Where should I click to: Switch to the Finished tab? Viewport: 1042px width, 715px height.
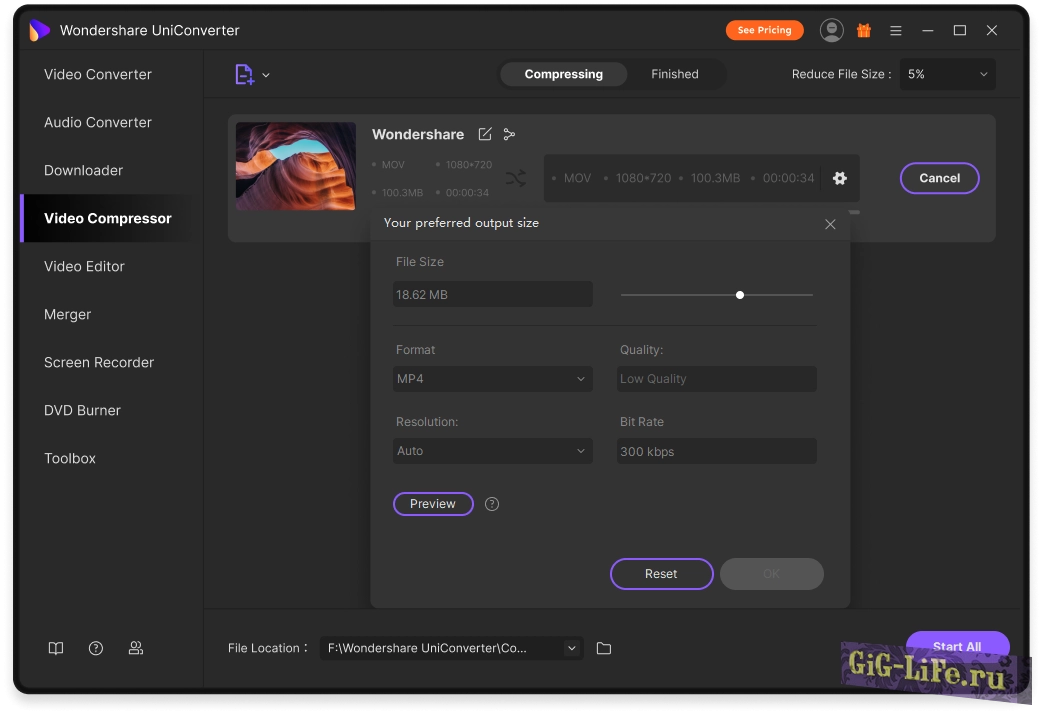point(674,74)
